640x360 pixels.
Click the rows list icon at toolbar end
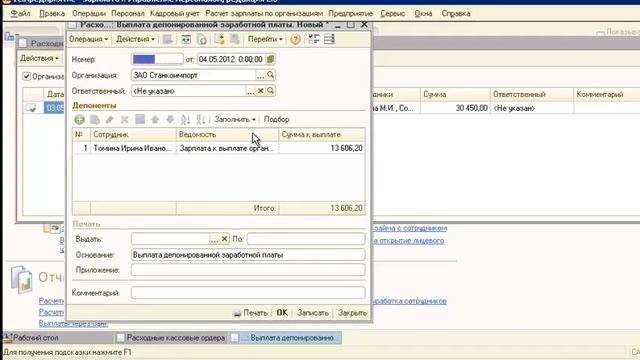[329, 39]
